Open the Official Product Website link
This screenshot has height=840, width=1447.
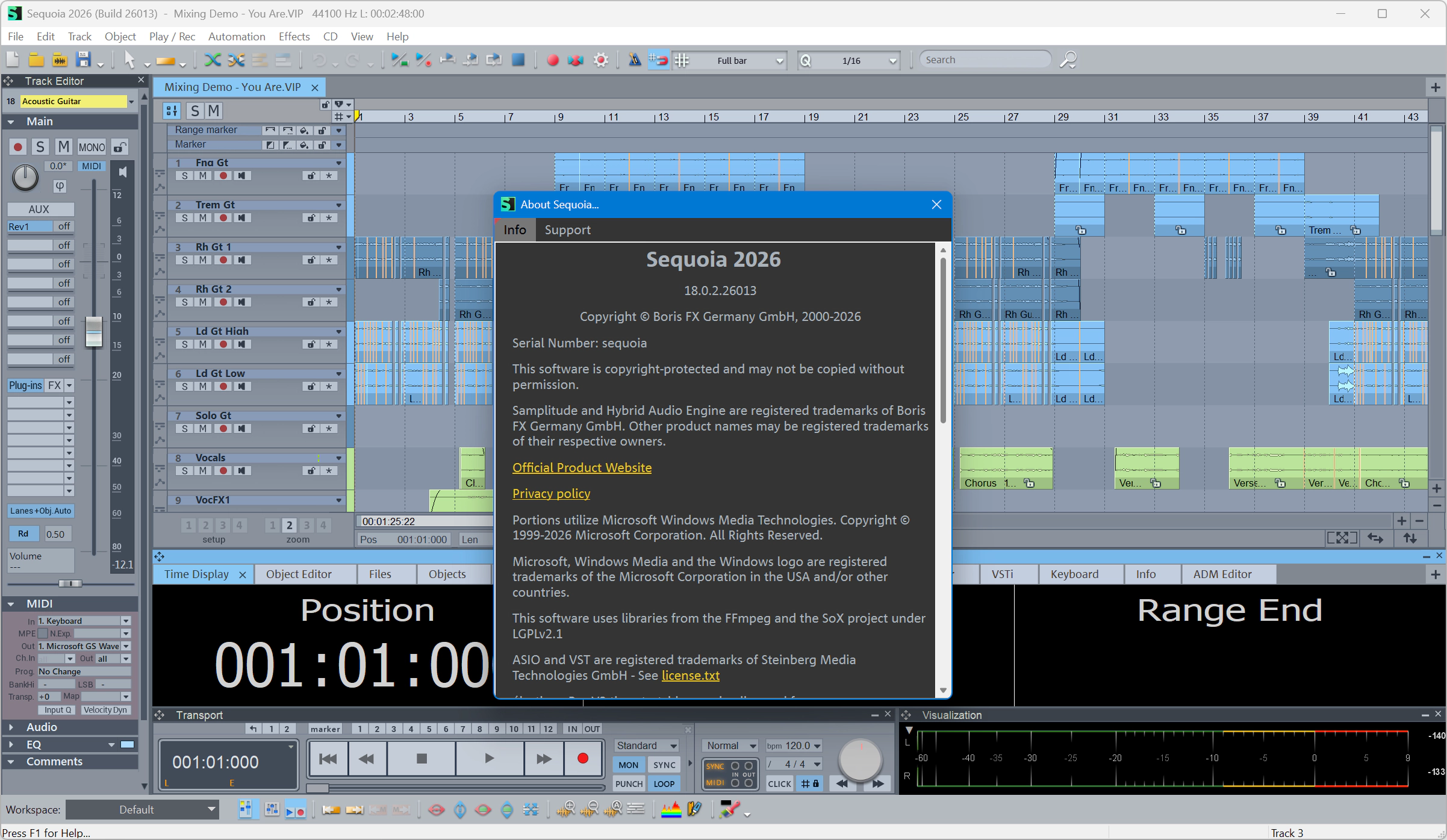[x=582, y=467]
